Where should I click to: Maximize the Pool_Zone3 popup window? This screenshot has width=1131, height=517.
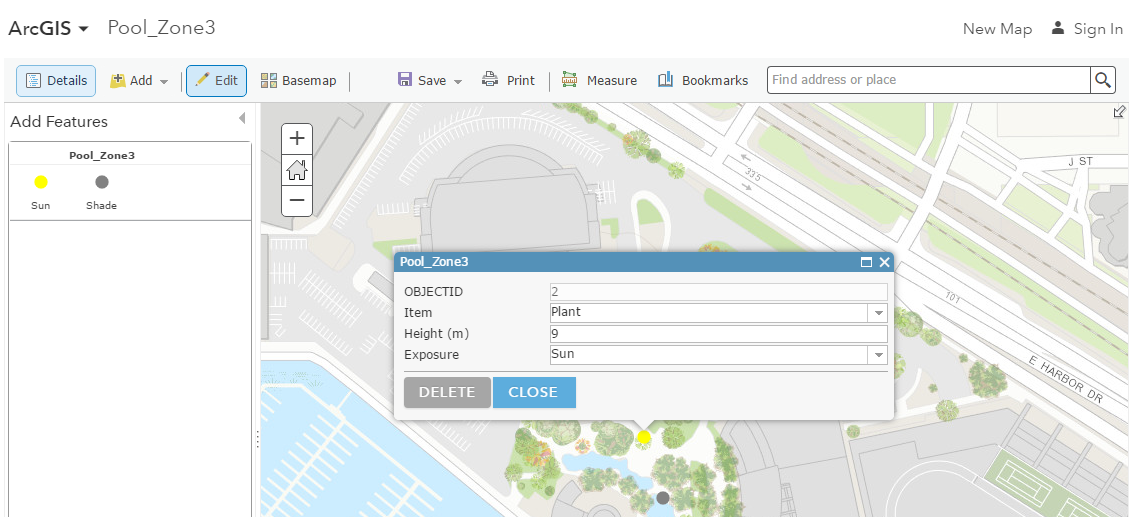pyautogui.click(x=866, y=262)
